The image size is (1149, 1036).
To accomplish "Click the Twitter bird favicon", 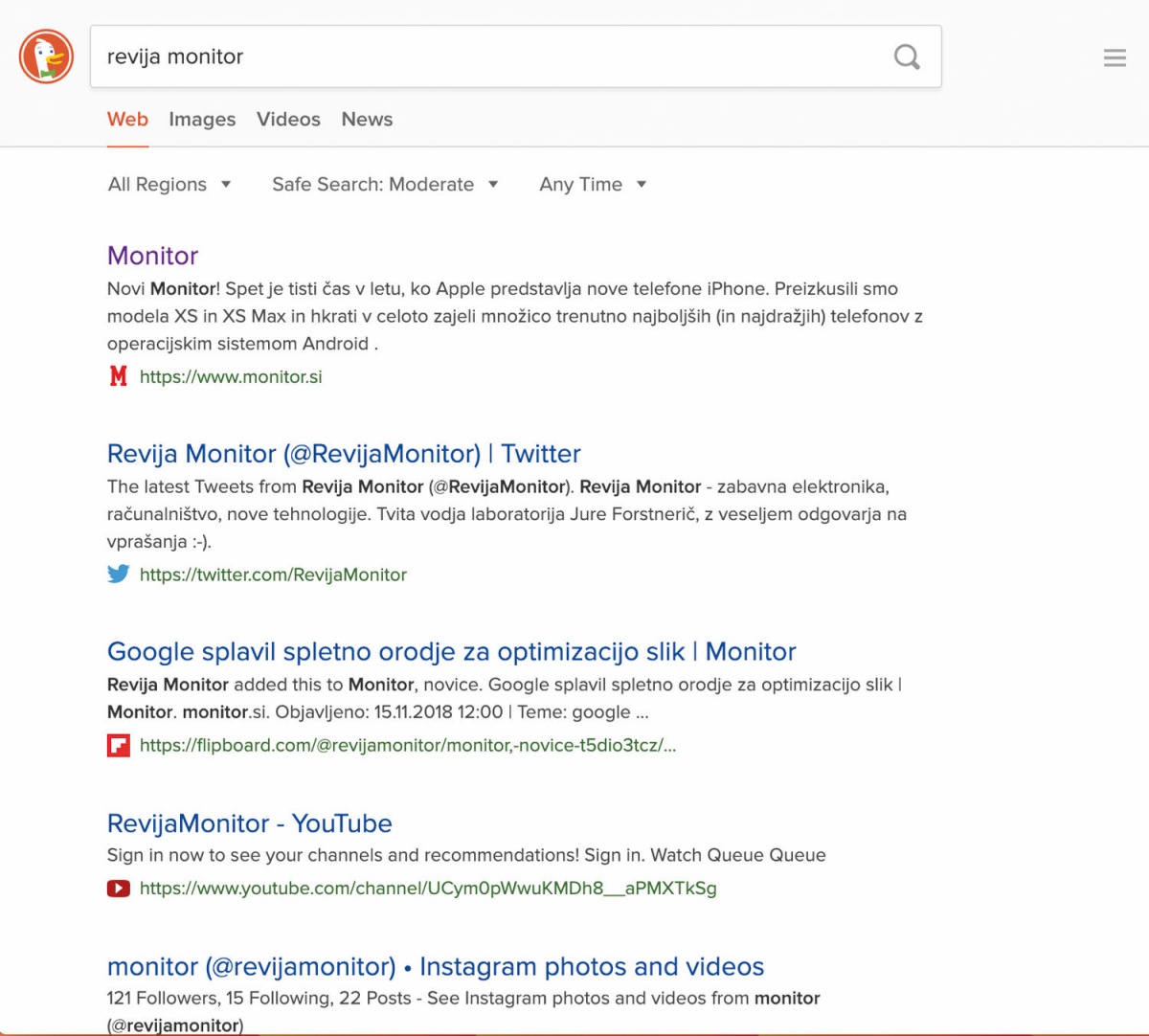I will pos(118,574).
